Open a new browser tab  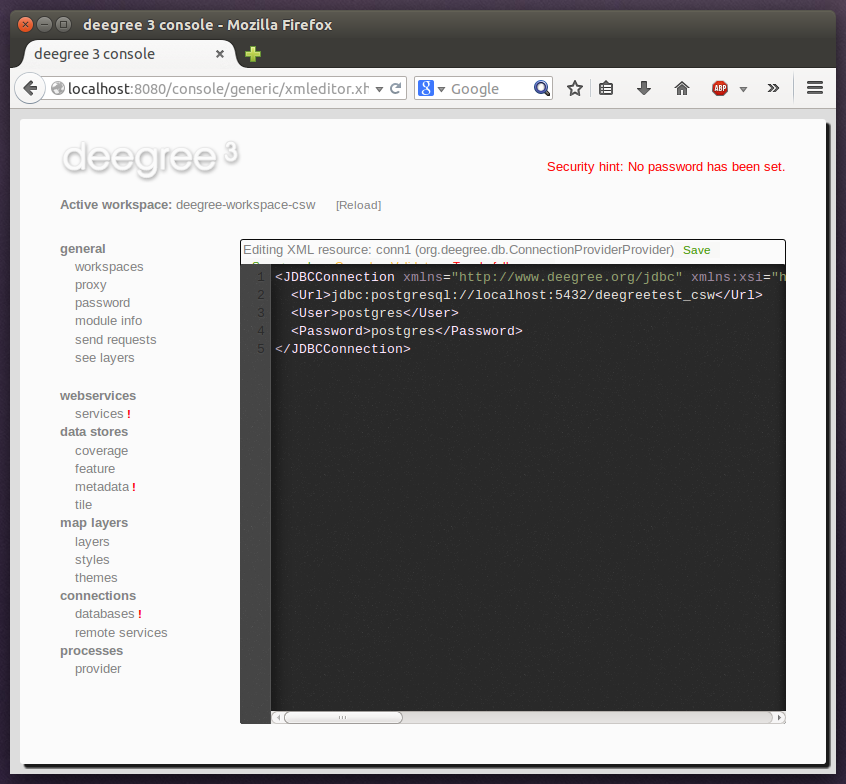(x=252, y=54)
